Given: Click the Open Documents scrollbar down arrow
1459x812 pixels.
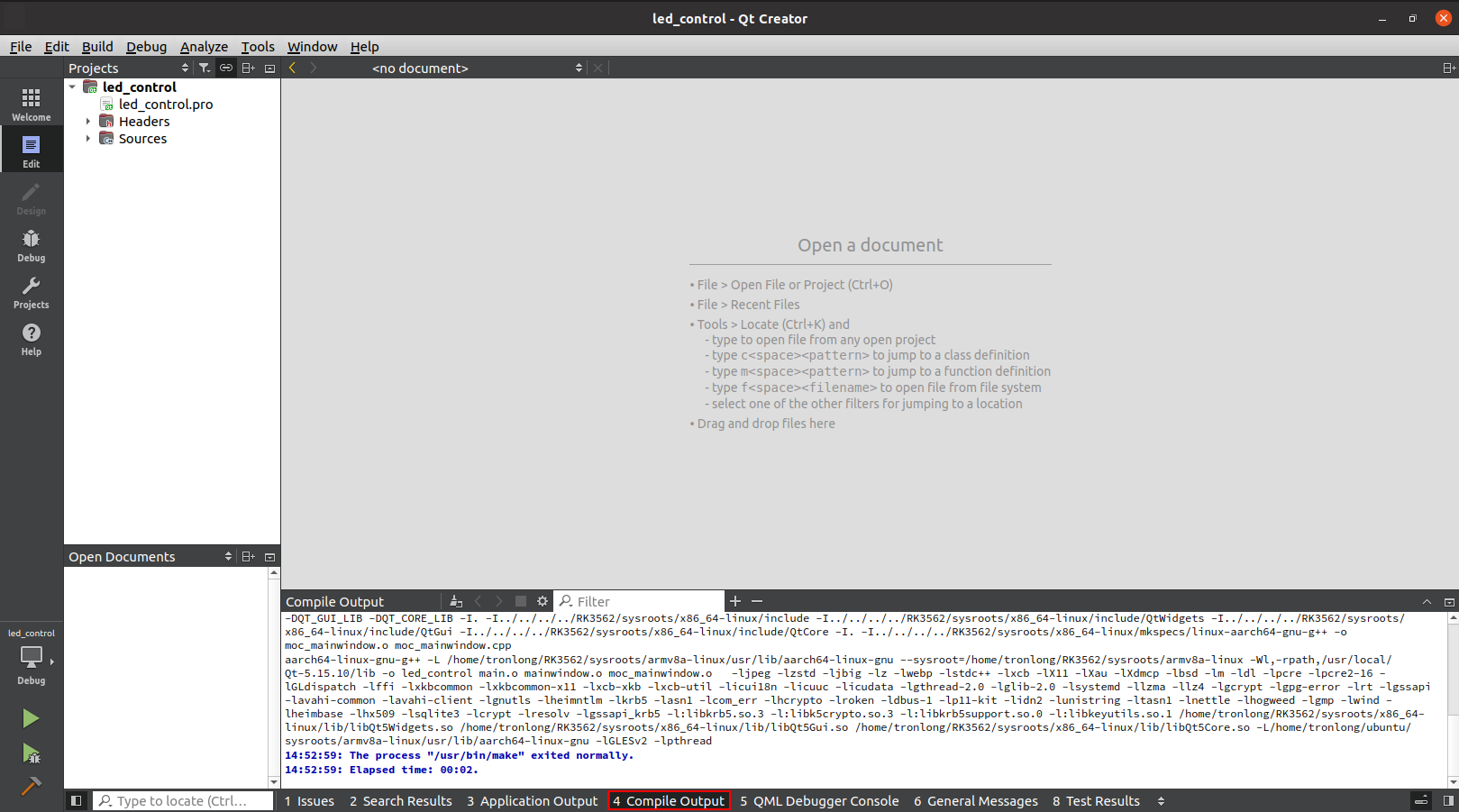Looking at the screenshot, I should point(274,782).
